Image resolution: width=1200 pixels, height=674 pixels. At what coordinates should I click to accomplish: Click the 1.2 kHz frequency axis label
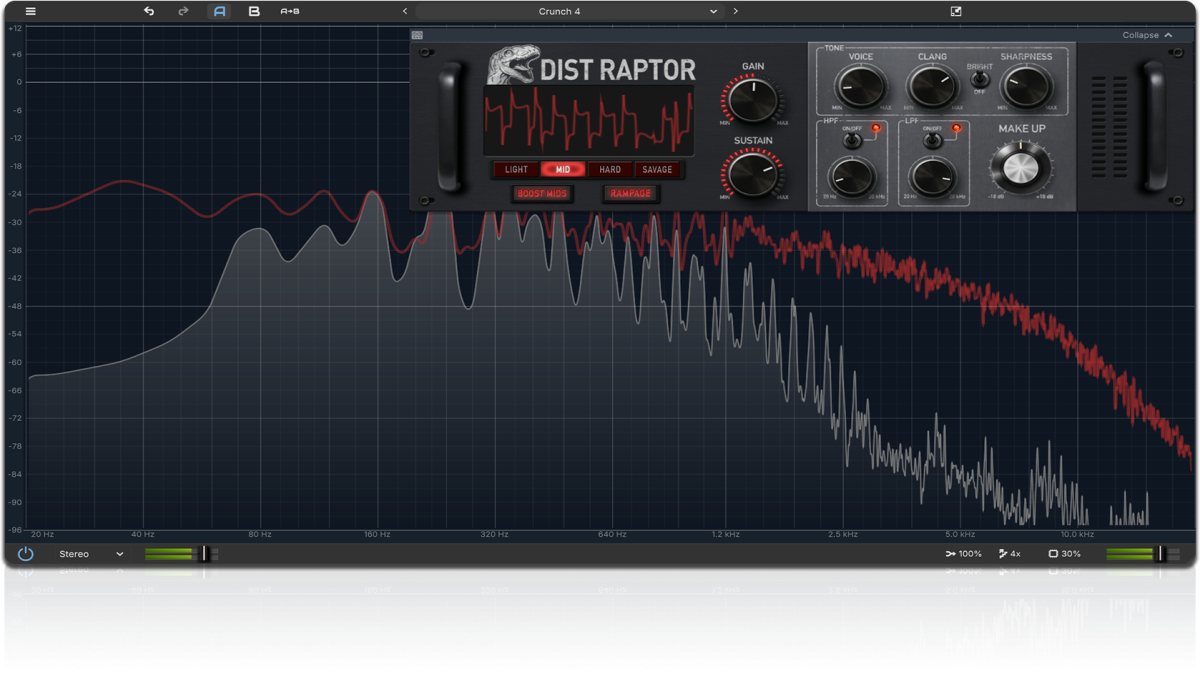726,535
